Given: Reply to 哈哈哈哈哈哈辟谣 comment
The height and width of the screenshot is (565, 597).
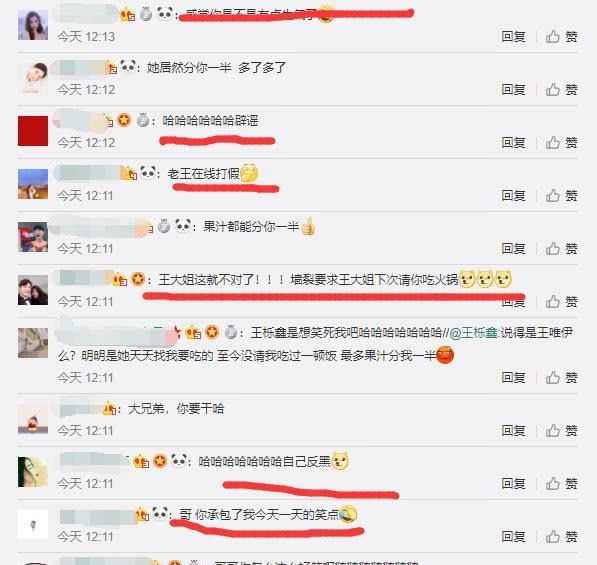Looking at the screenshot, I should (513, 143).
